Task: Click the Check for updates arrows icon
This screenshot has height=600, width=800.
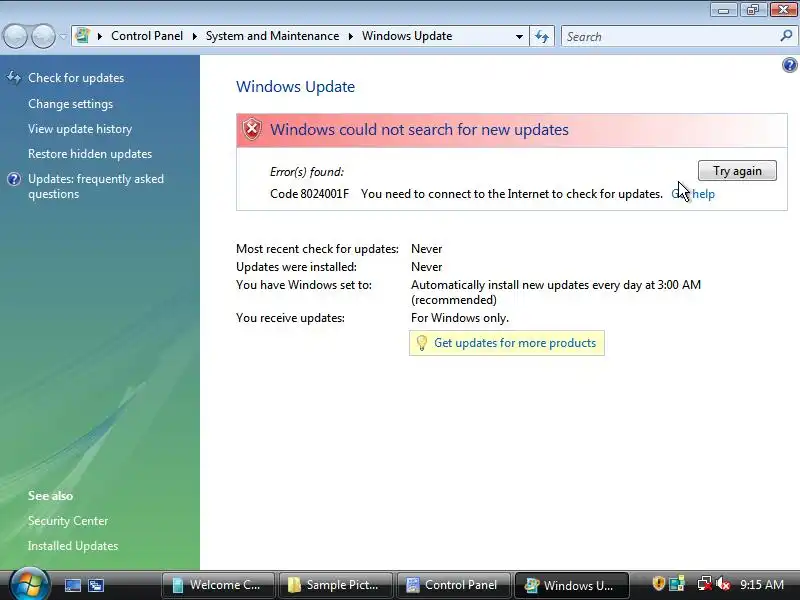Action: pos(13,78)
